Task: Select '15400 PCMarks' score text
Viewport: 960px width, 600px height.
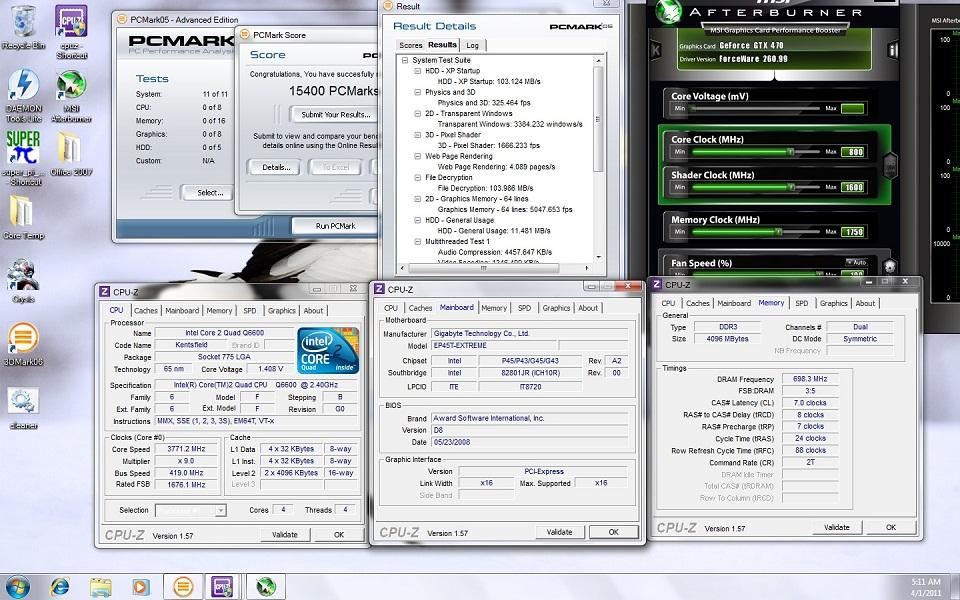Action: (x=334, y=91)
